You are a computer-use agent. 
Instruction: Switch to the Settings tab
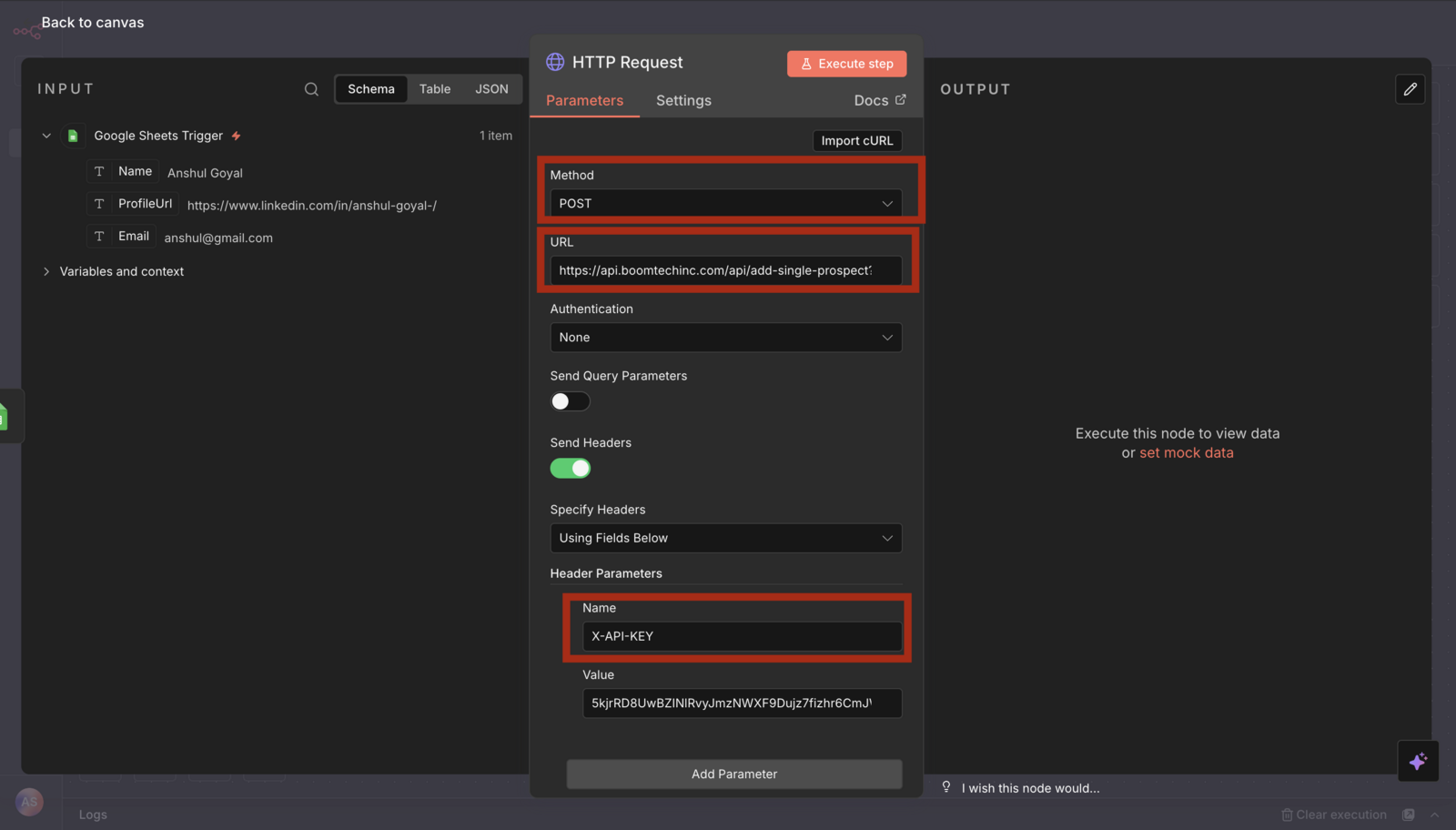(x=683, y=100)
